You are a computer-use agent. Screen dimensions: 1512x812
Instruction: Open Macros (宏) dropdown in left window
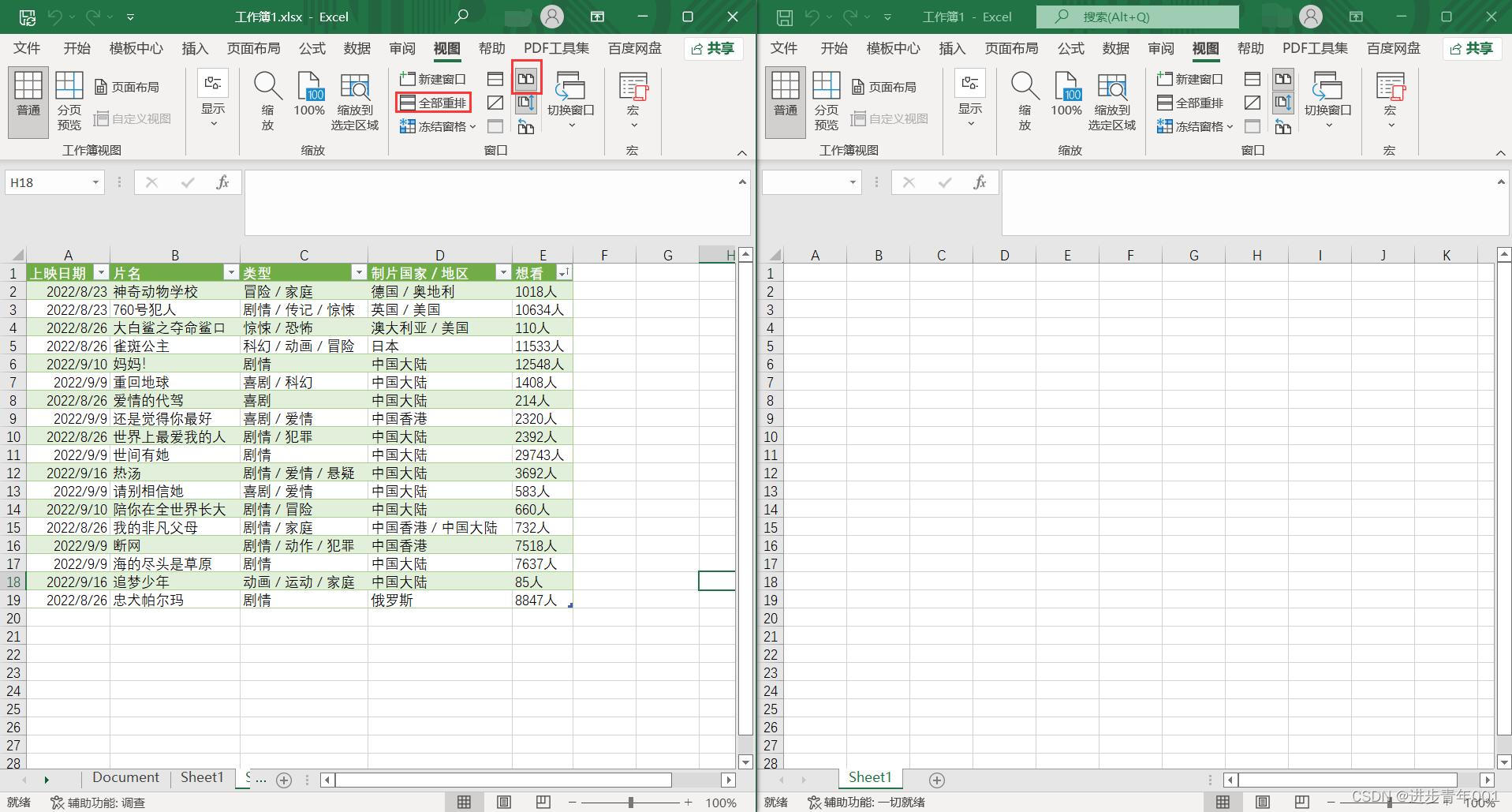(x=633, y=101)
